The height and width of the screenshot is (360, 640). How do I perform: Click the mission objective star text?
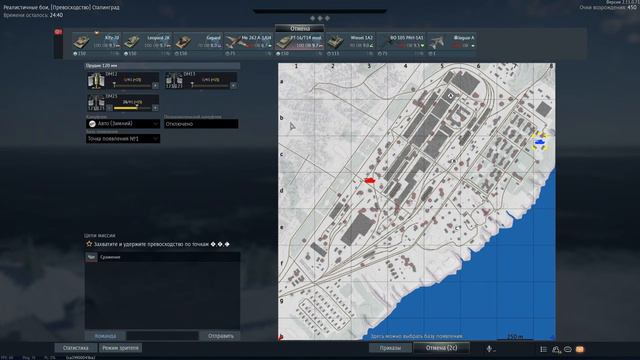pyautogui.click(x=158, y=244)
